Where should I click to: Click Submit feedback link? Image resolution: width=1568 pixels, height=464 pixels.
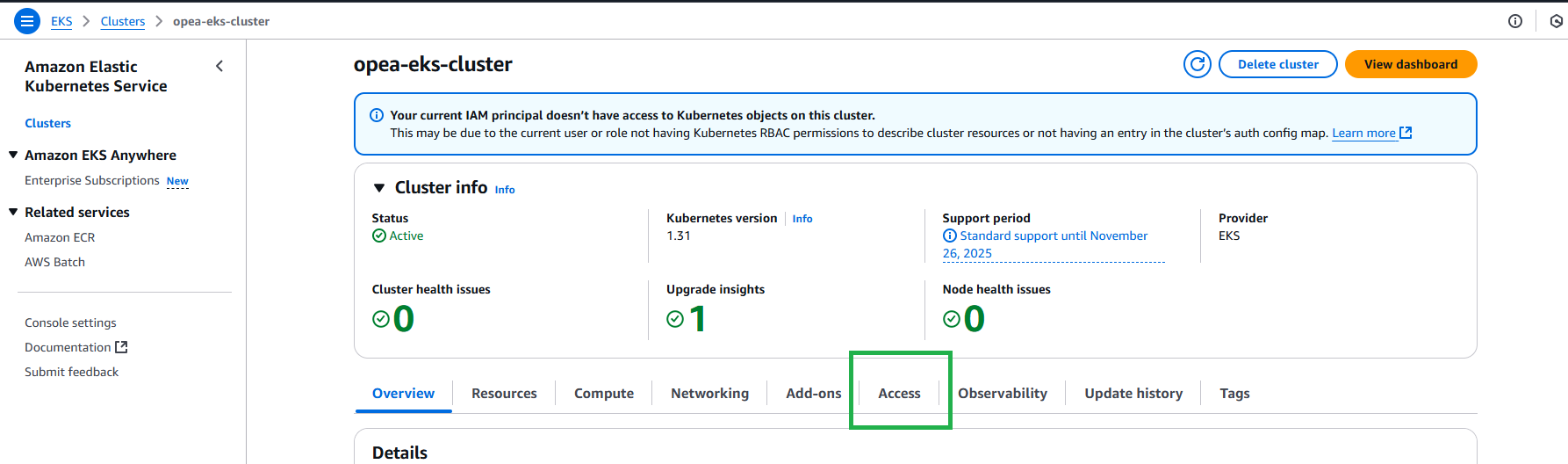71,372
